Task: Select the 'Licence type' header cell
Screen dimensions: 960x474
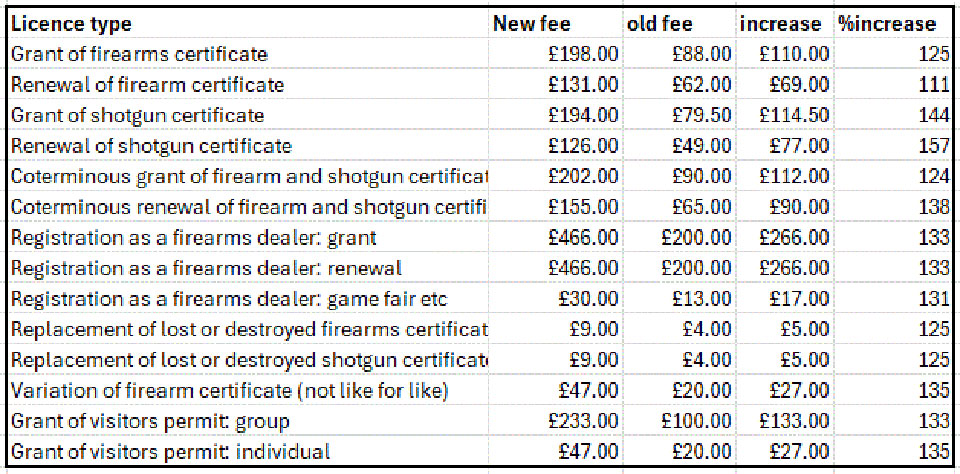Action: [71, 24]
